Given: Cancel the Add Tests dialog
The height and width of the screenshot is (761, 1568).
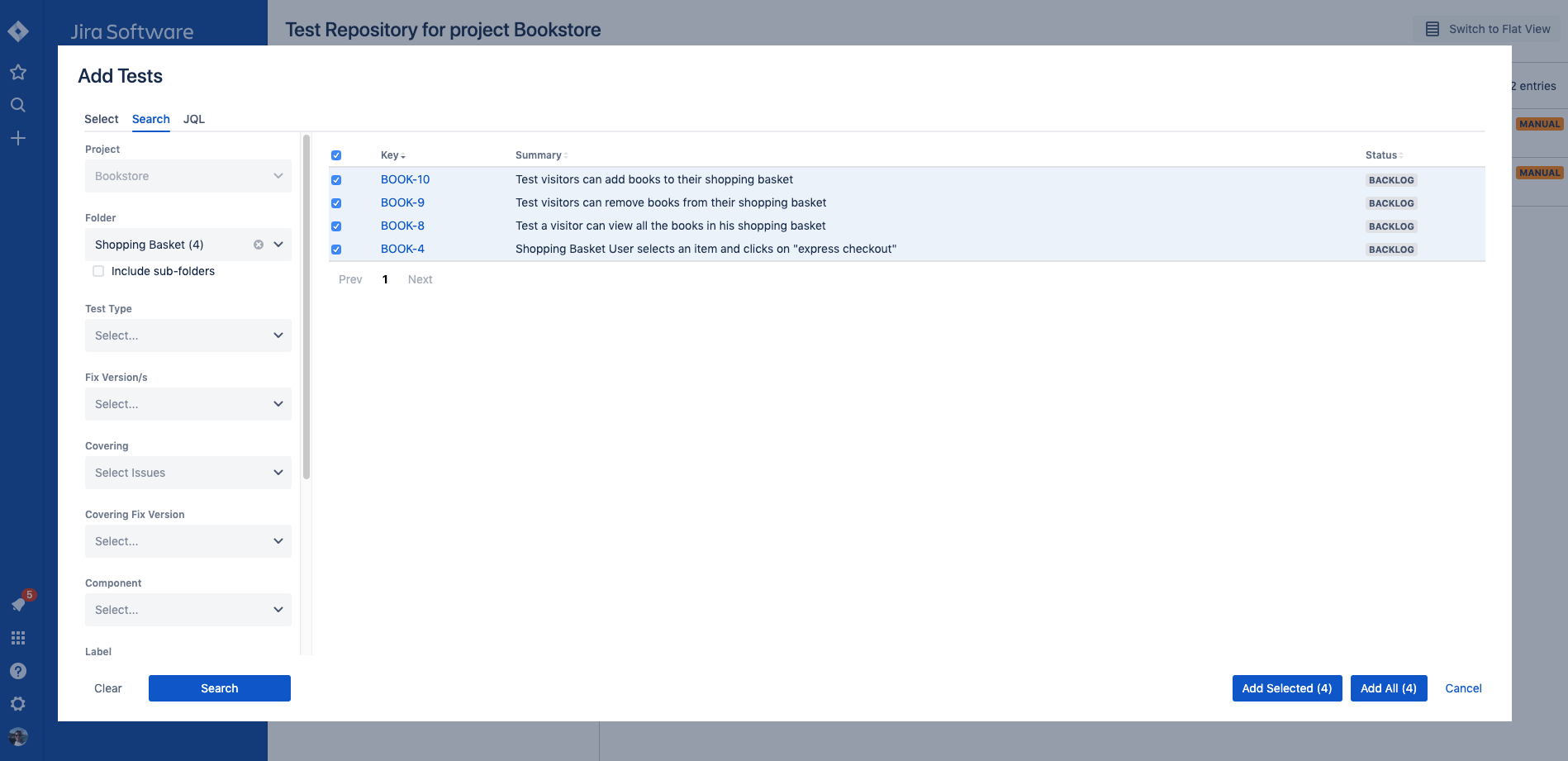Looking at the screenshot, I should click(1463, 688).
